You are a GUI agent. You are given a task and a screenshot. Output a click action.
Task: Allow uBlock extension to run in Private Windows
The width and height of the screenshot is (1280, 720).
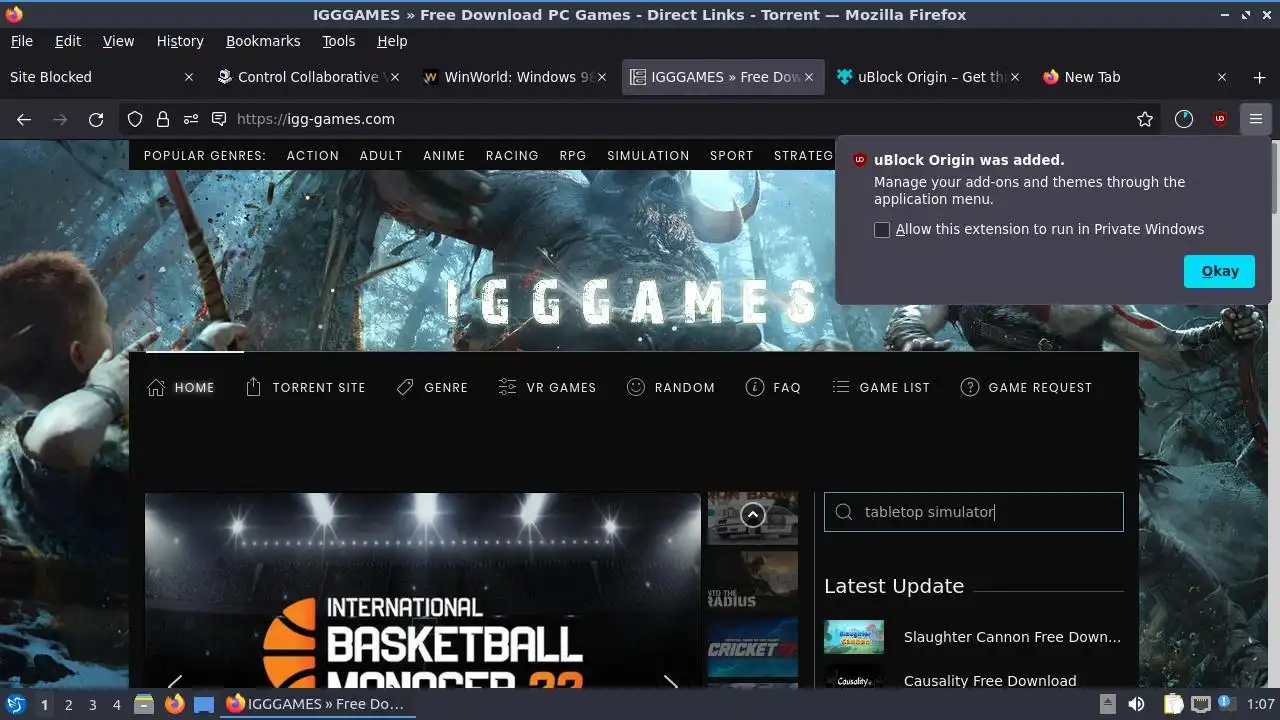click(882, 230)
